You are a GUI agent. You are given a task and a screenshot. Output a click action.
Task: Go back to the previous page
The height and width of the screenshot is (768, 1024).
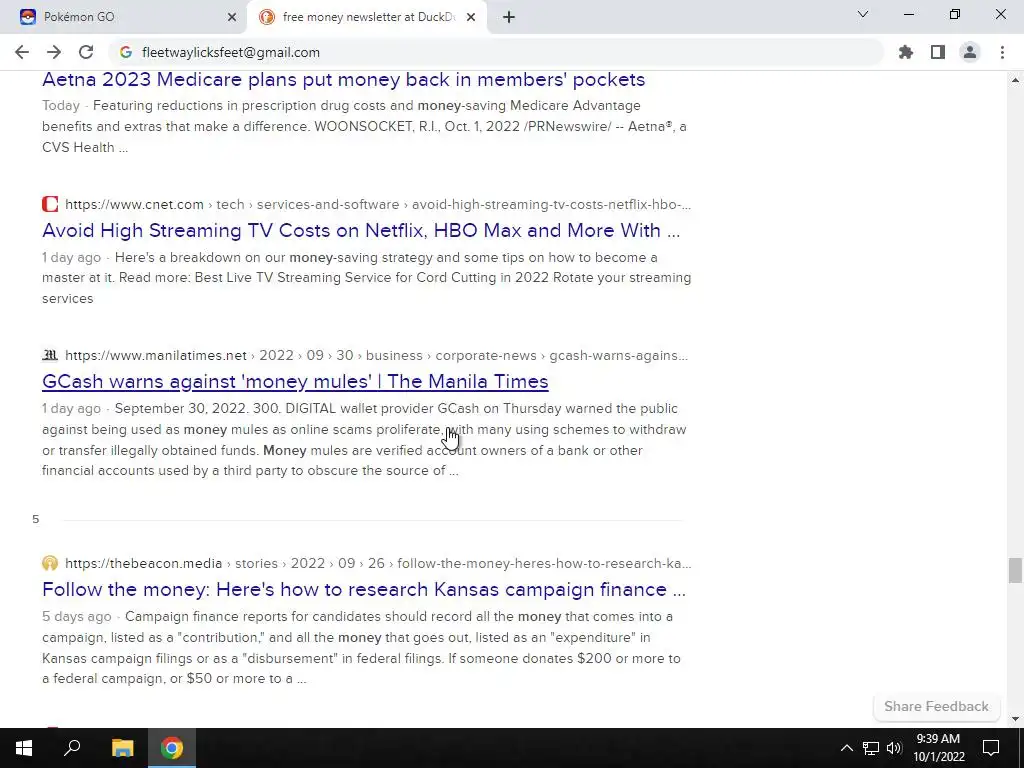(22, 52)
